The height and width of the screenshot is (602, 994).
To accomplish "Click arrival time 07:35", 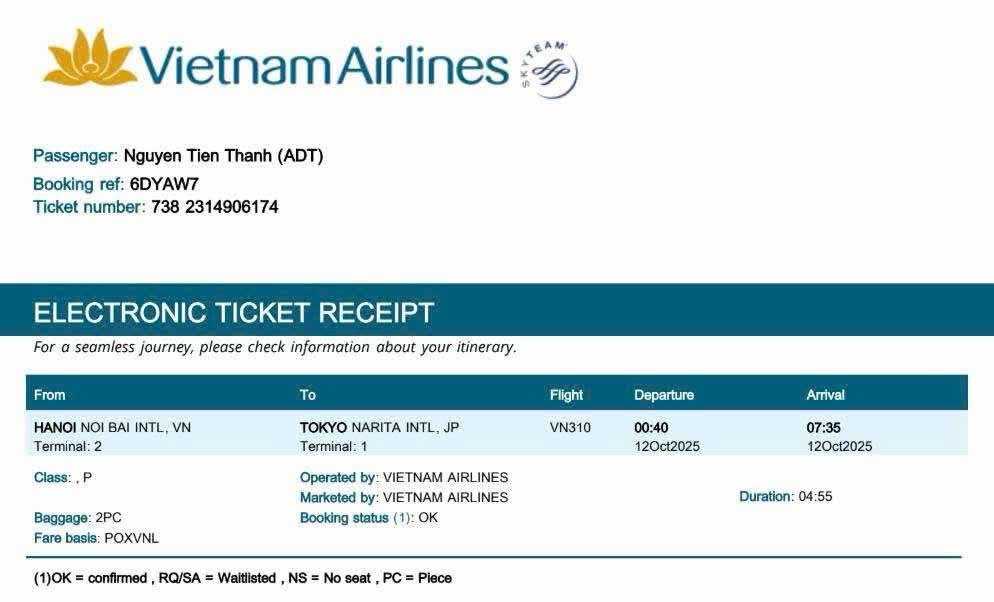I will (823, 428).
